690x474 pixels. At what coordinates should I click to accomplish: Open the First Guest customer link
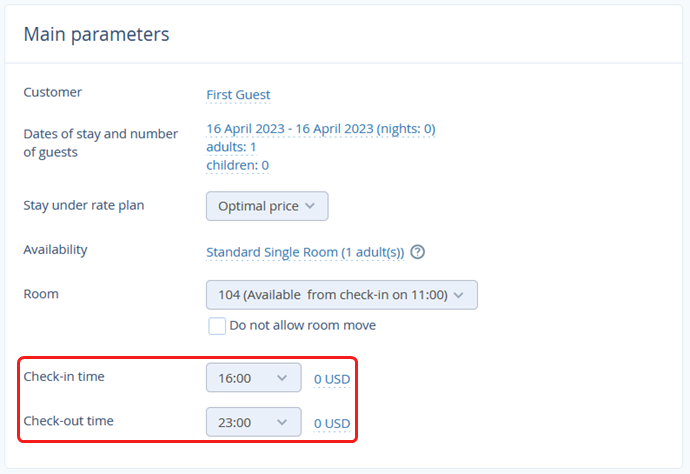pos(238,95)
